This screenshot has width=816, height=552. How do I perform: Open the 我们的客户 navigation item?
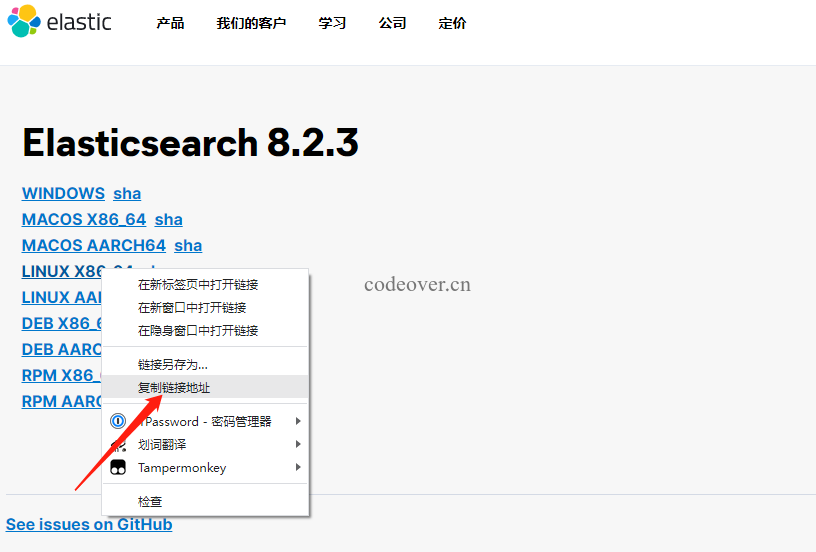point(251,23)
